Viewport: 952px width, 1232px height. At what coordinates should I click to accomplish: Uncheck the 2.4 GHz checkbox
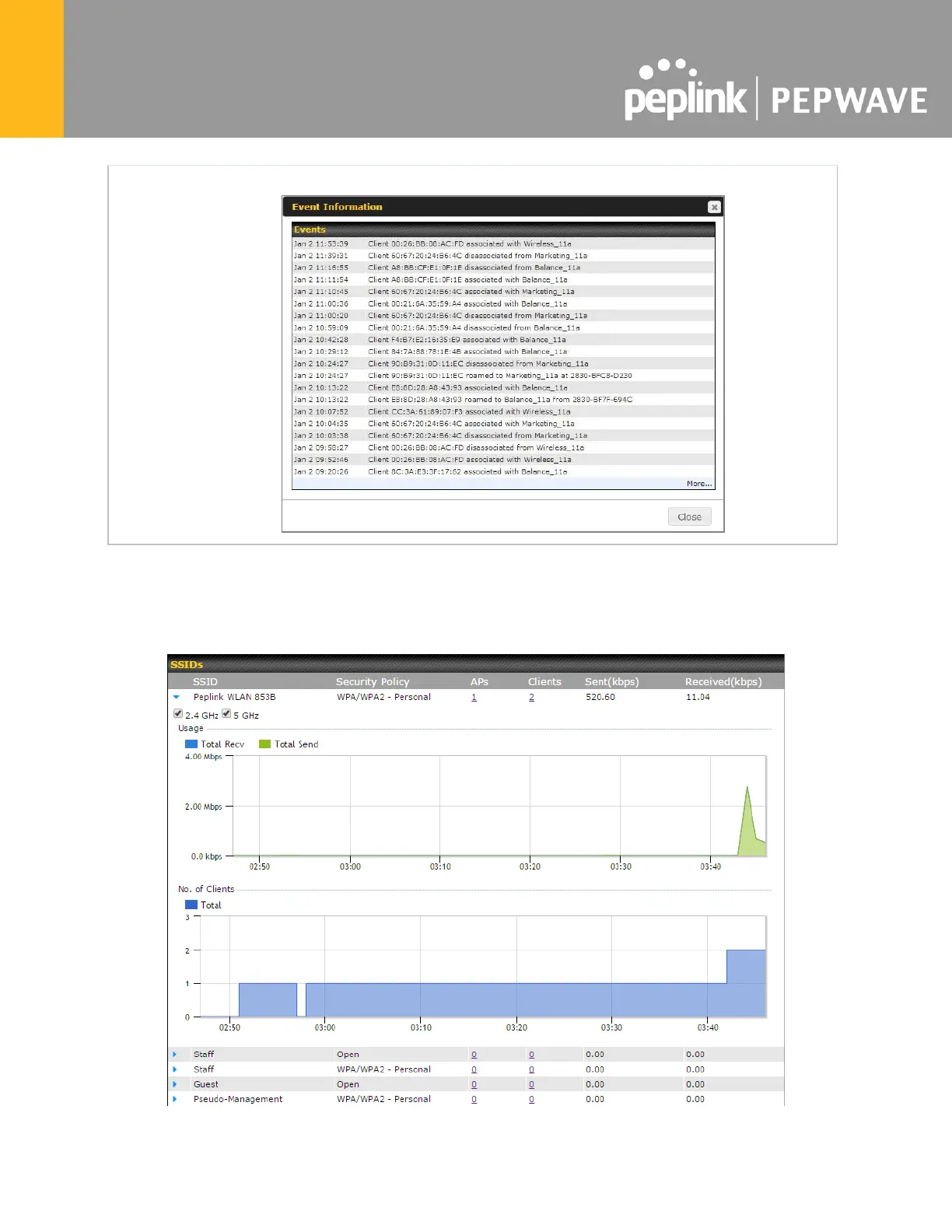click(178, 713)
